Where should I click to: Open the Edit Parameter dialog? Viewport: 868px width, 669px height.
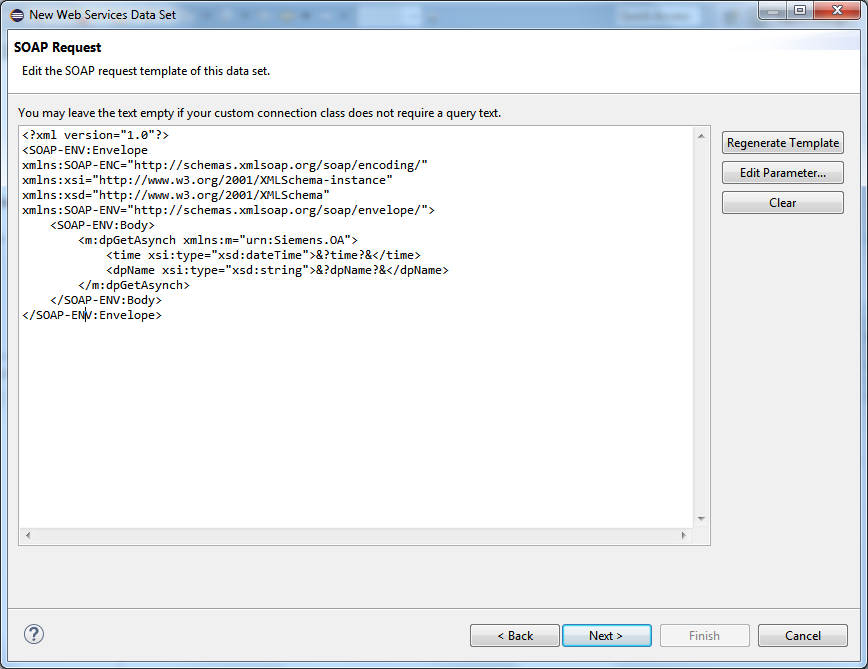pos(782,173)
